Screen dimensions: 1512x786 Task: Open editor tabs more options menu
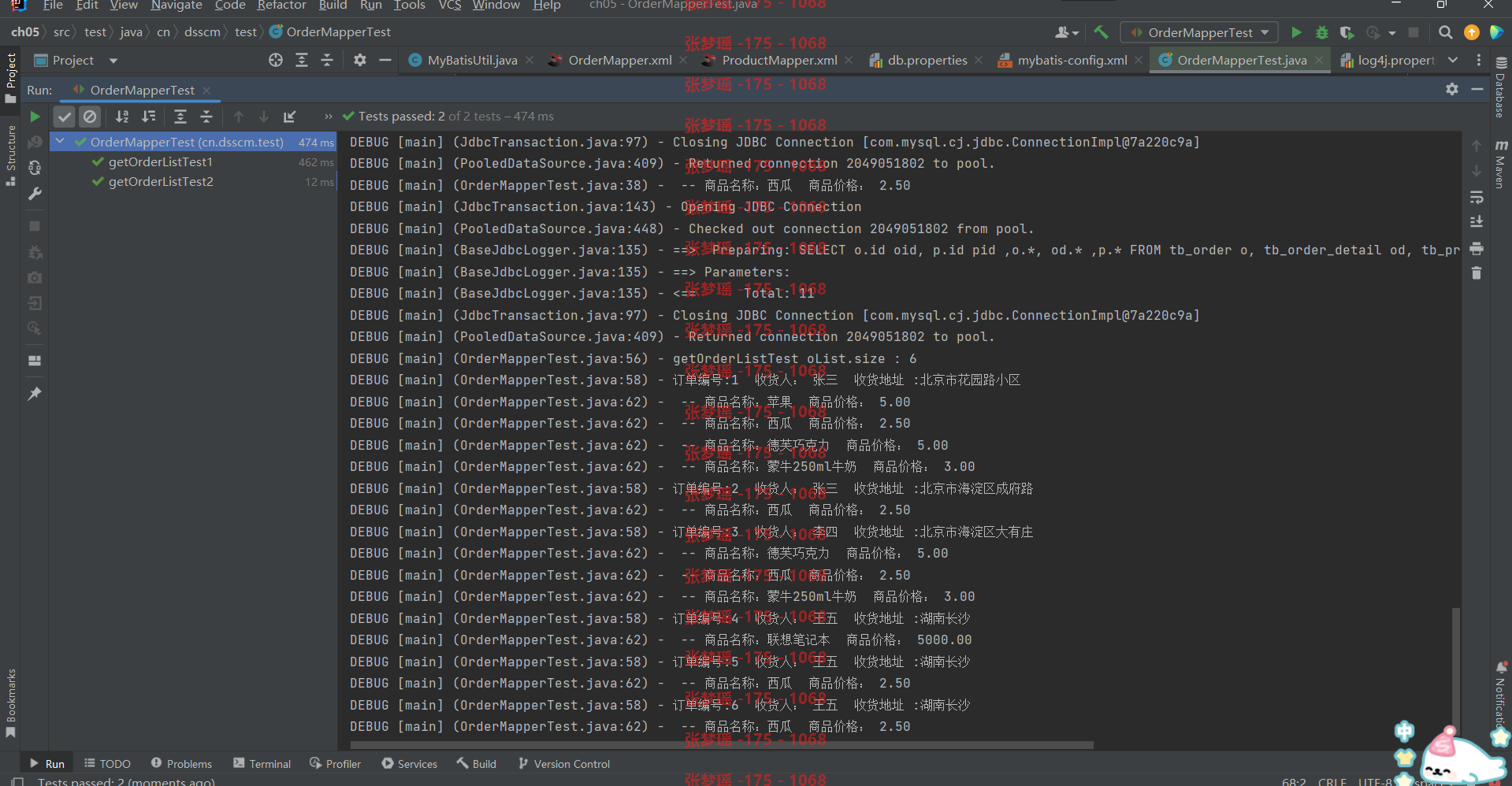[1479, 60]
